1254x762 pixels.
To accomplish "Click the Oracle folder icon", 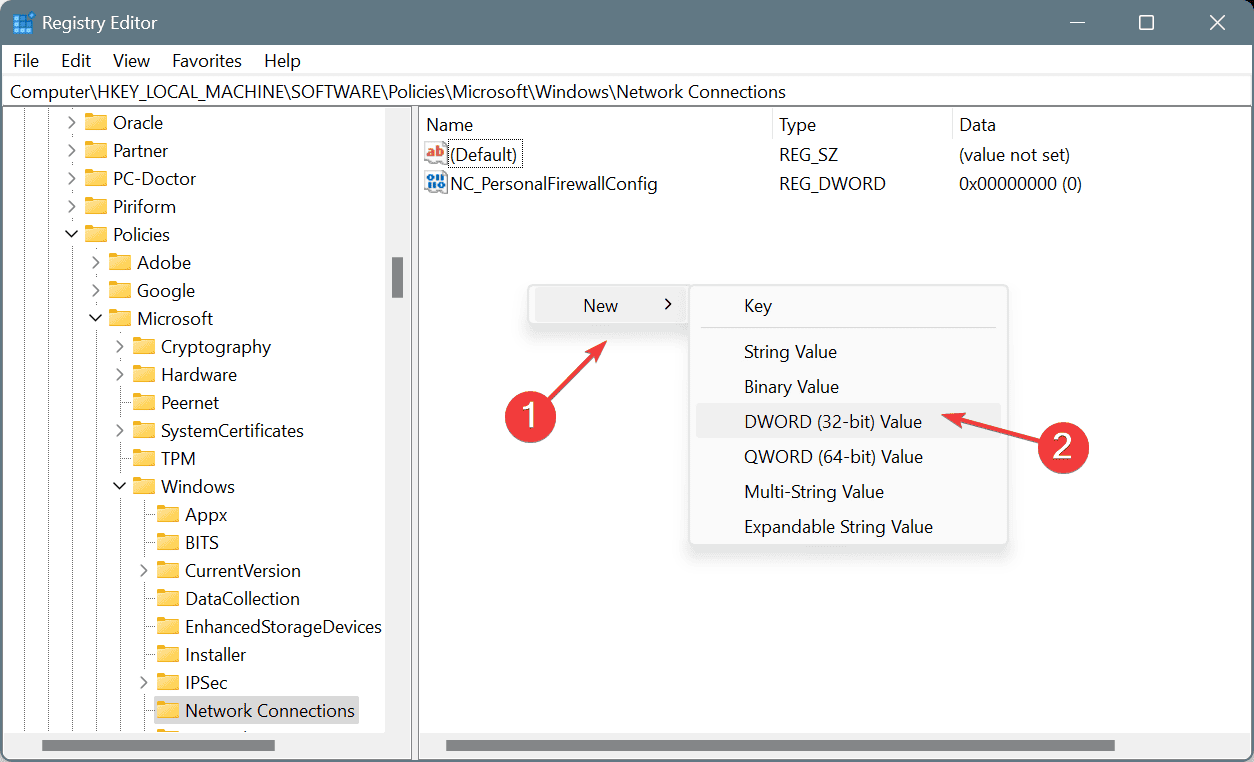I will point(96,122).
